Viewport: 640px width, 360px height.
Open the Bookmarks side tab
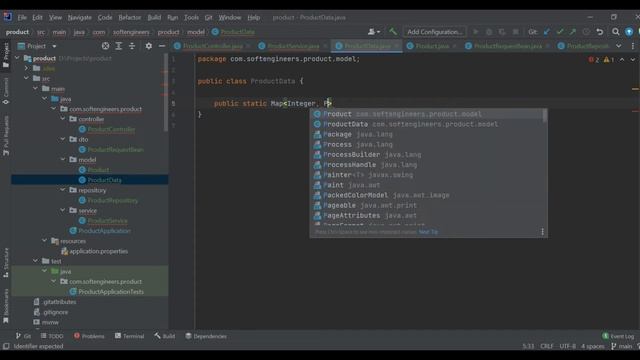click(x=6, y=306)
